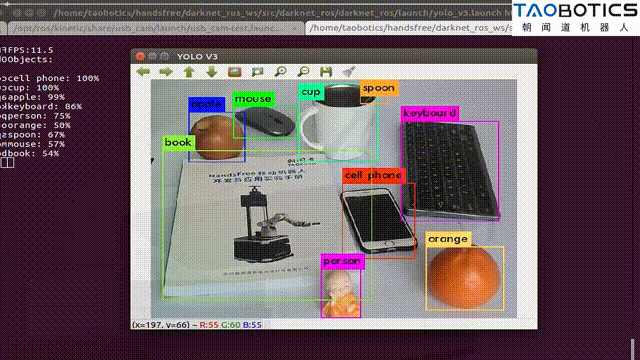Click the 'G:60' green value in status bar
This screenshot has height=360, width=640.
tap(230, 325)
